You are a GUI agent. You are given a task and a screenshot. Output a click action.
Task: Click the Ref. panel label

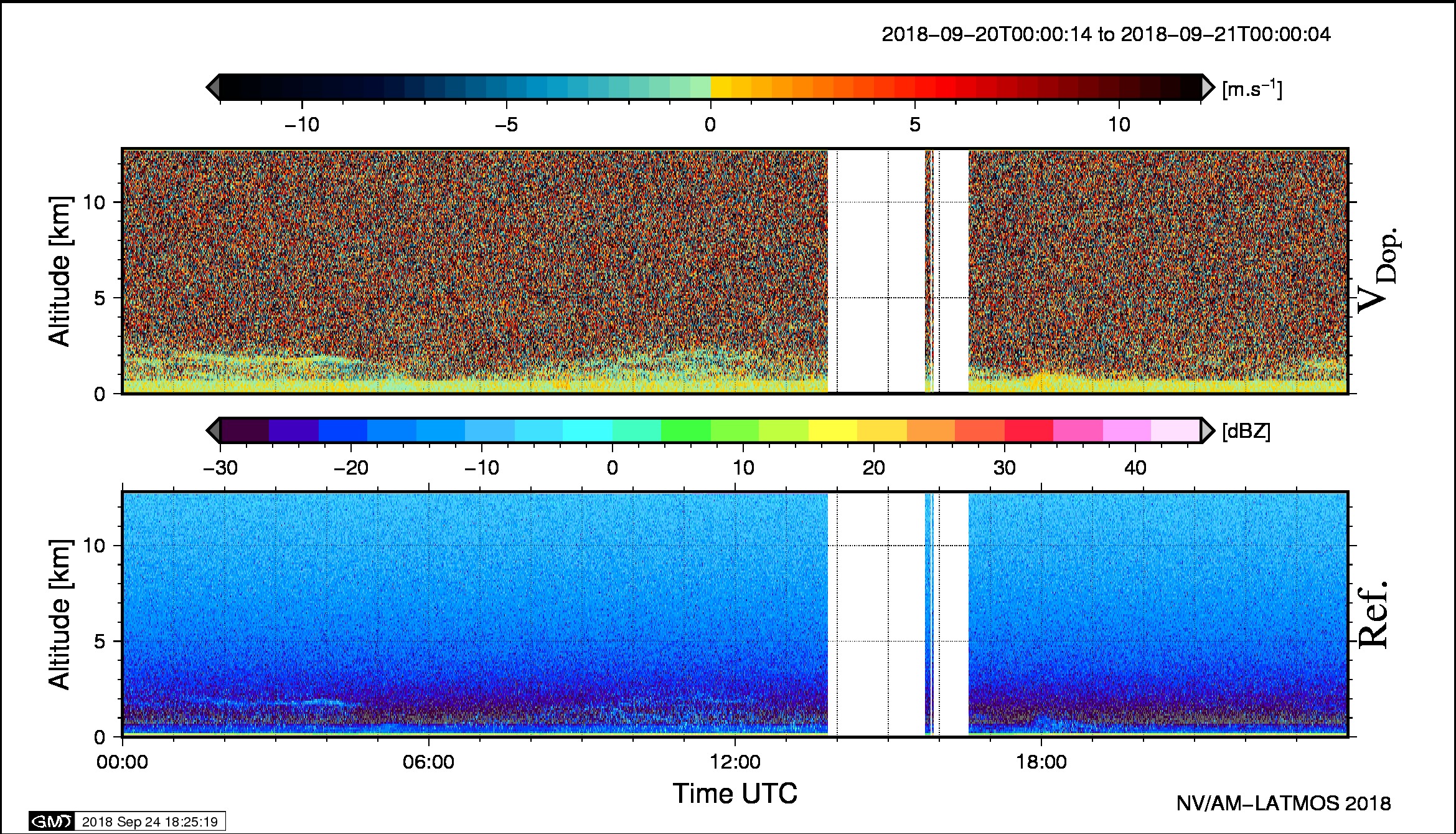pos(1373,615)
